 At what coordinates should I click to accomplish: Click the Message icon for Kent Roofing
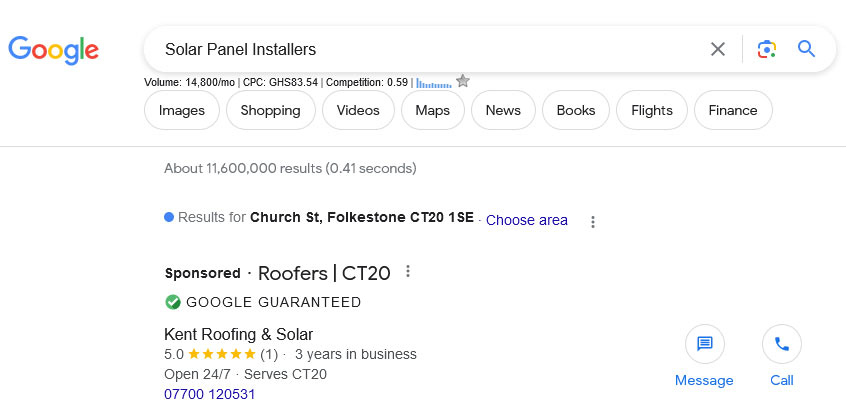tap(705, 344)
